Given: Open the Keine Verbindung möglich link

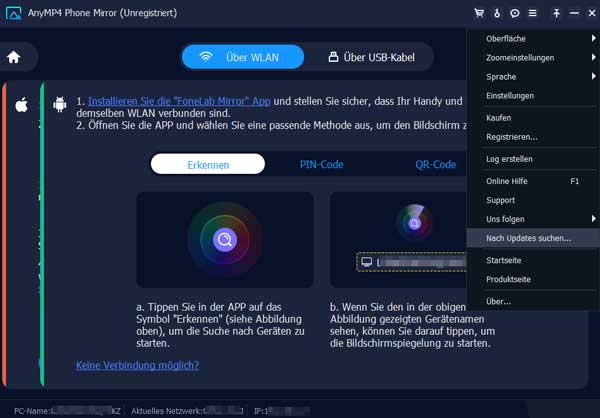Looking at the screenshot, I should click(x=137, y=365).
